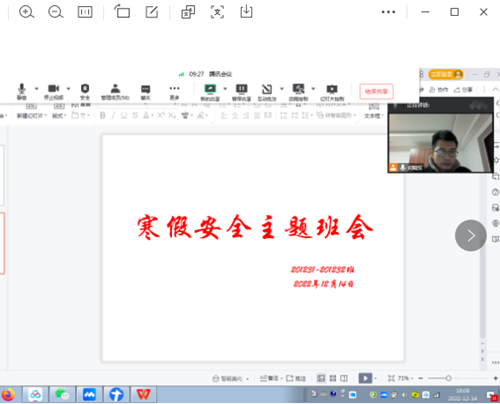This screenshot has height=404, width=500.
Task: Switch to slide sorter view
Action: pyautogui.click(x=333, y=378)
